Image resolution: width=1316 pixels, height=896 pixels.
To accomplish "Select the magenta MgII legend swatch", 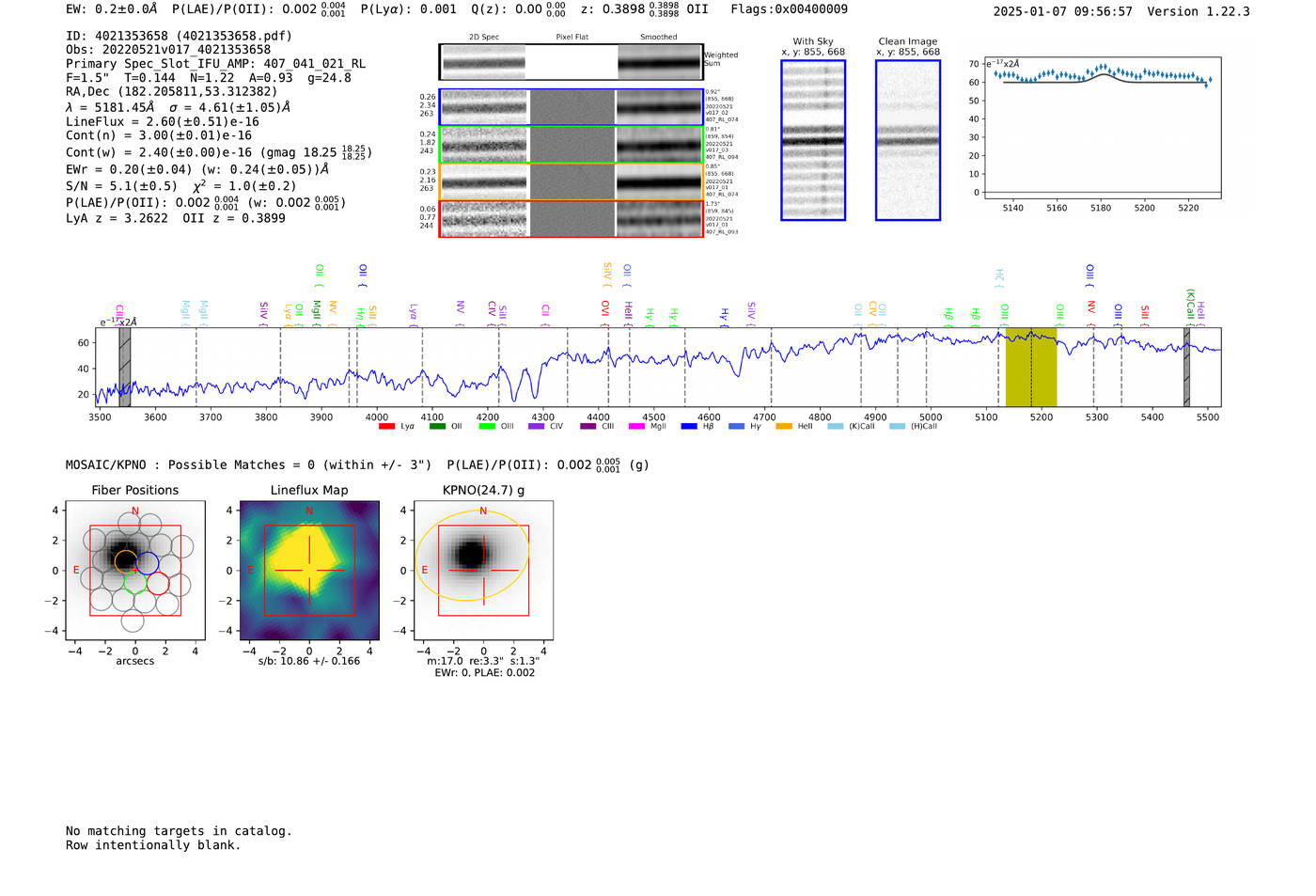I will tap(636, 427).
